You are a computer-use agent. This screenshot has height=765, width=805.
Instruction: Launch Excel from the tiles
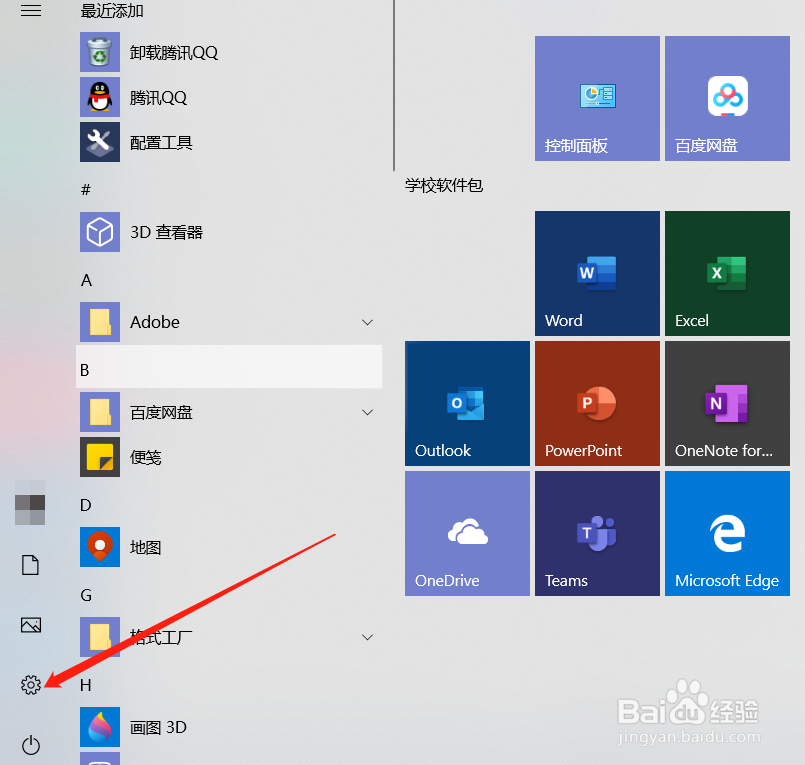[727, 274]
